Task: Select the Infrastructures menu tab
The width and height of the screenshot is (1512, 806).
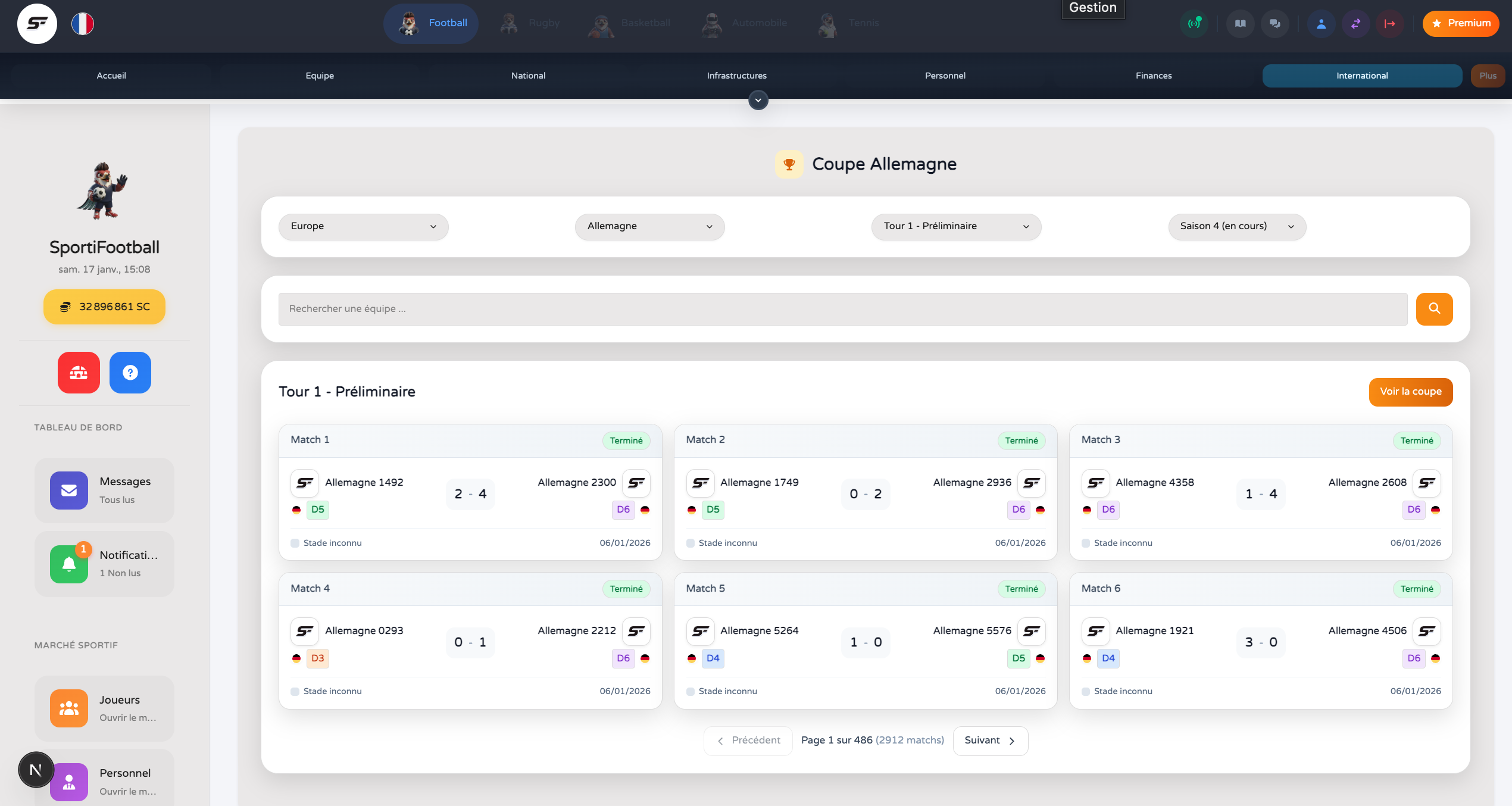Action: 736,76
